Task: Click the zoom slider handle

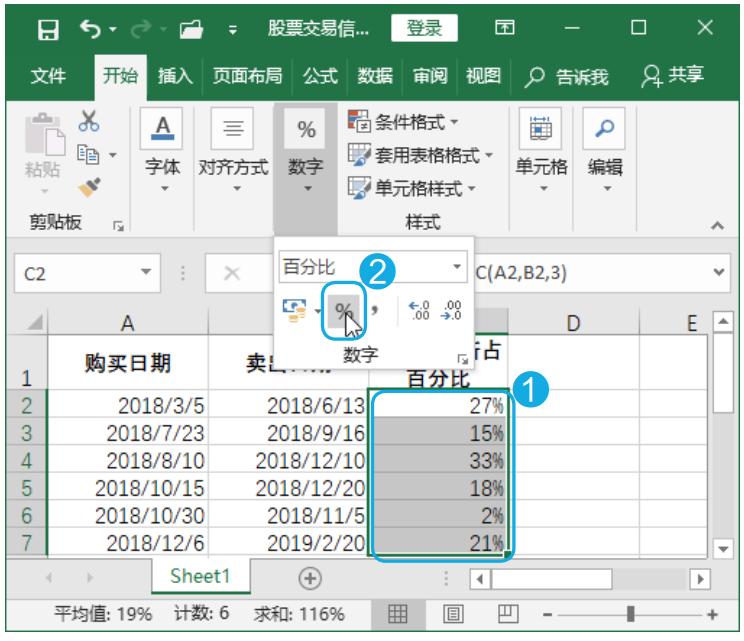Action: [x=630, y=614]
